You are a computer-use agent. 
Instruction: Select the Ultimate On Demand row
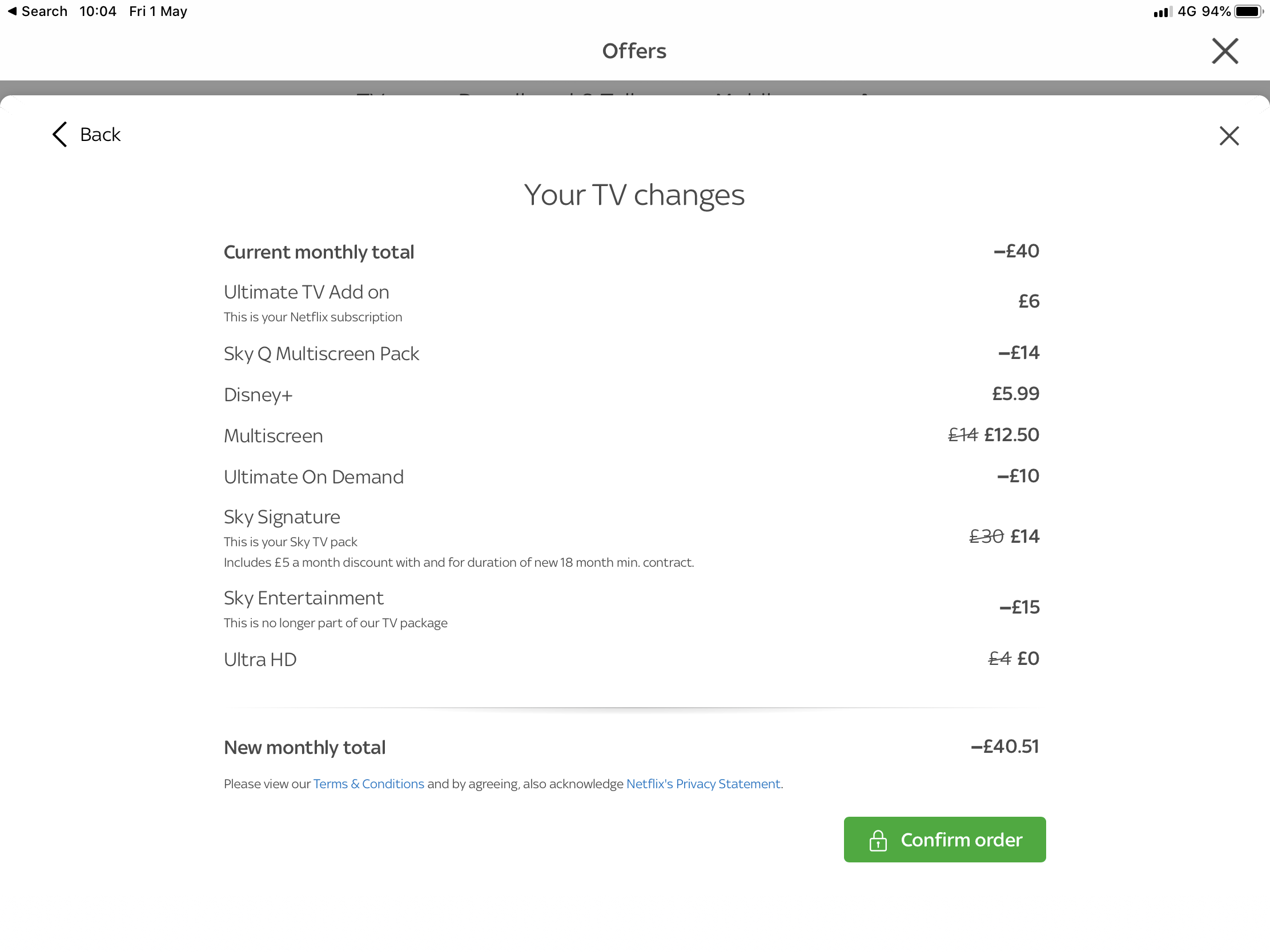click(x=314, y=477)
